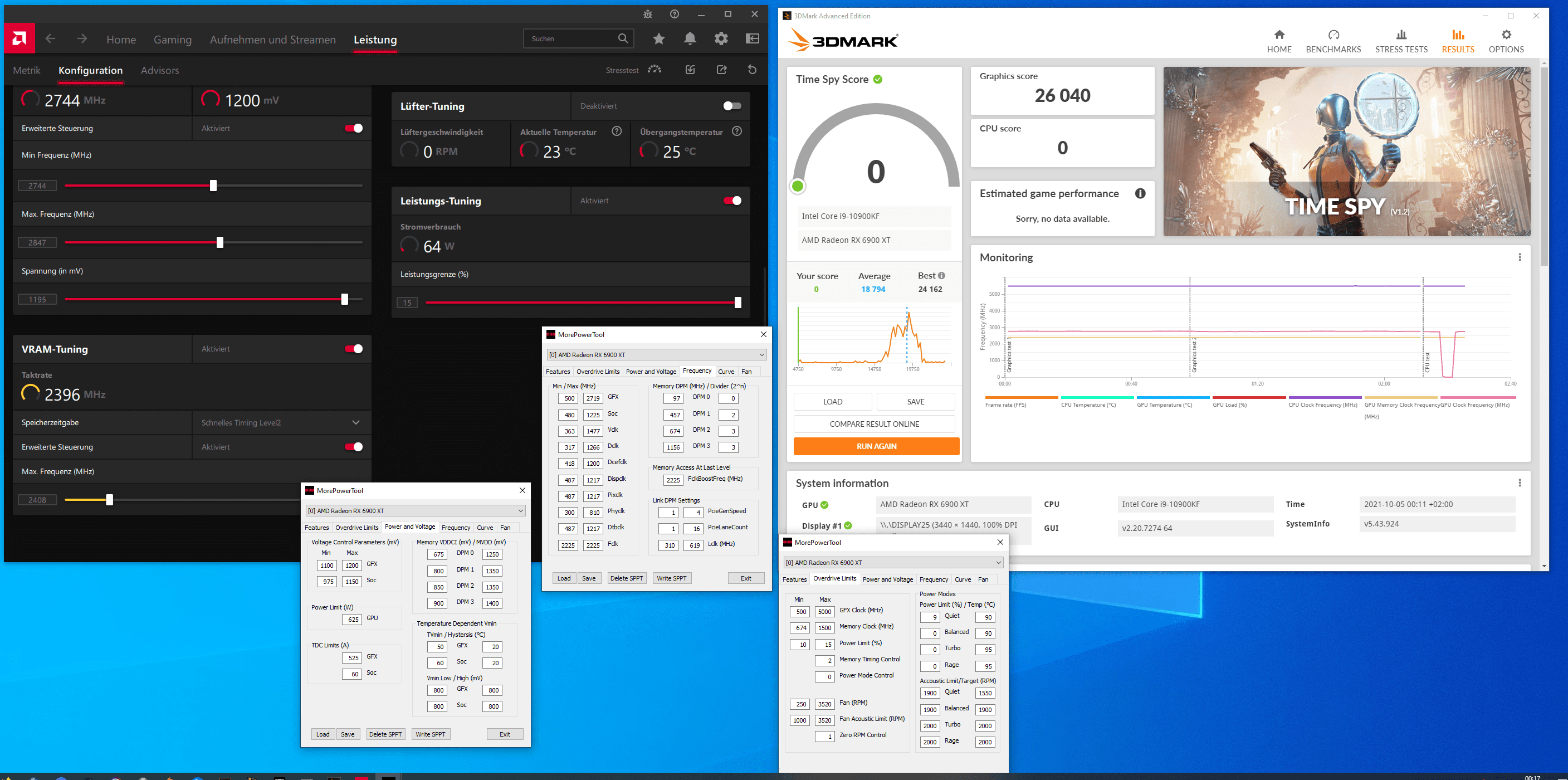Viewport: 1568px width, 780px height.
Task: Click the 3DMark SAVE button
Action: pos(916,402)
